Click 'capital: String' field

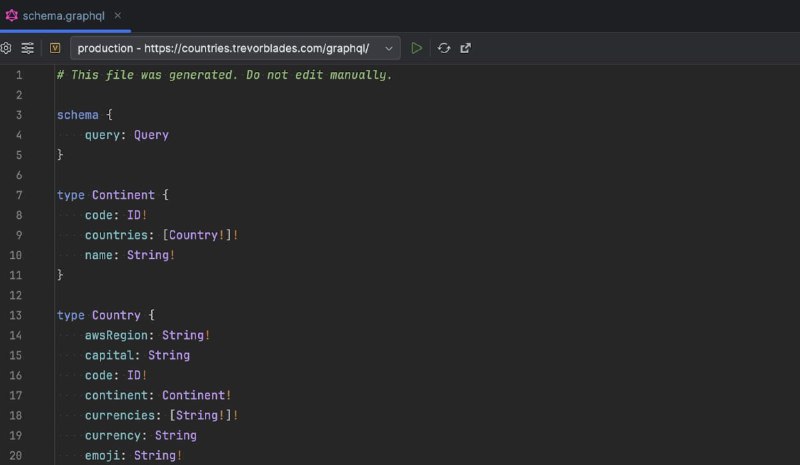coord(137,355)
